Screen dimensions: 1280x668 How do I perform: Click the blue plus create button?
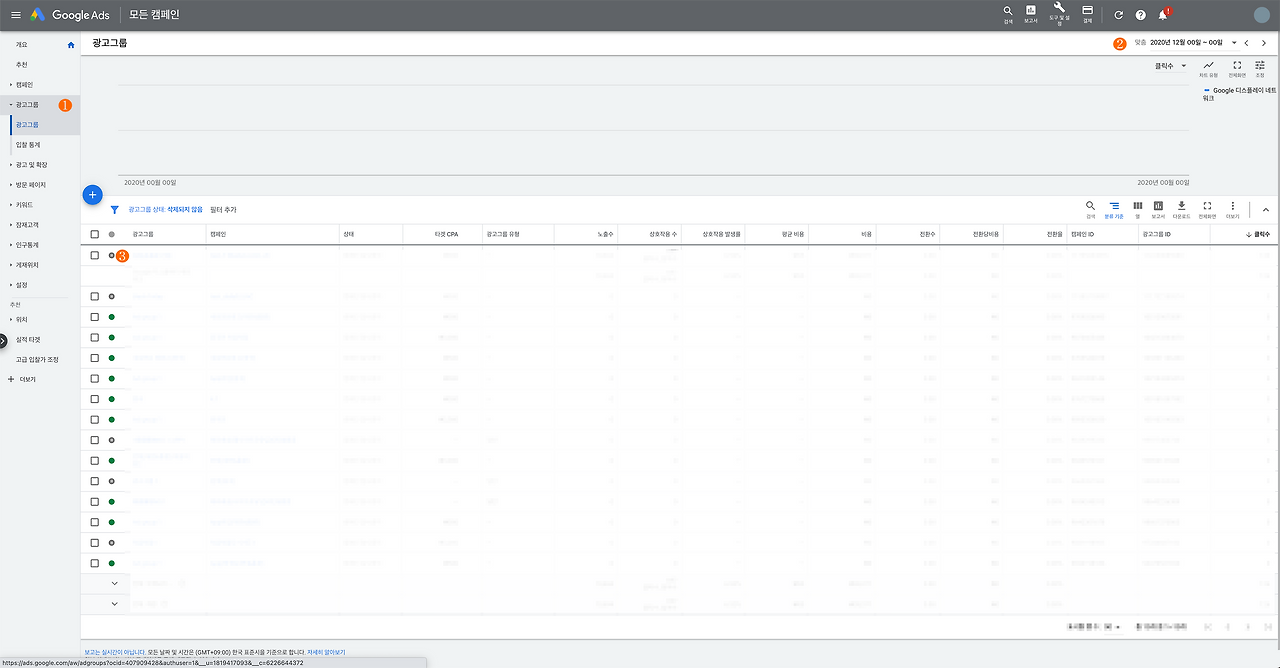point(92,194)
